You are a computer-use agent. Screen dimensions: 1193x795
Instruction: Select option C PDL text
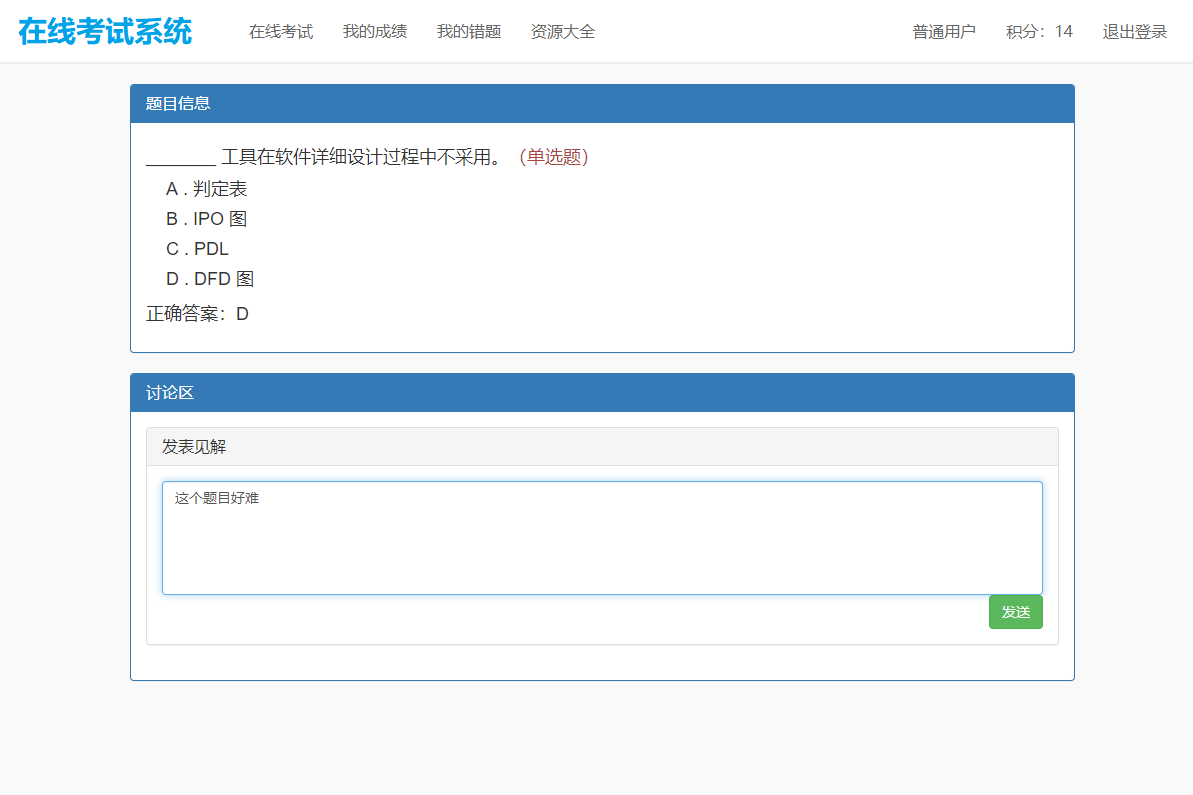pyautogui.click(x=197, y=249)
